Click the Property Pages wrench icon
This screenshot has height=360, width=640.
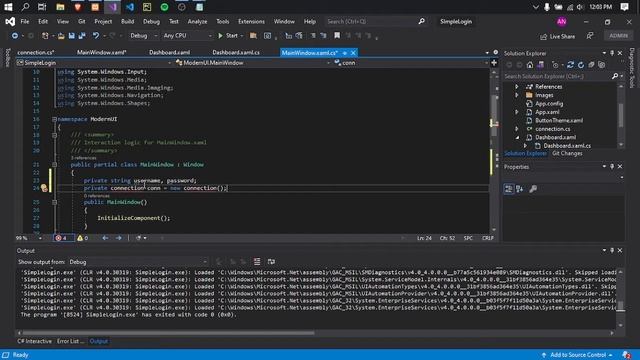click(x=533, y=189)
